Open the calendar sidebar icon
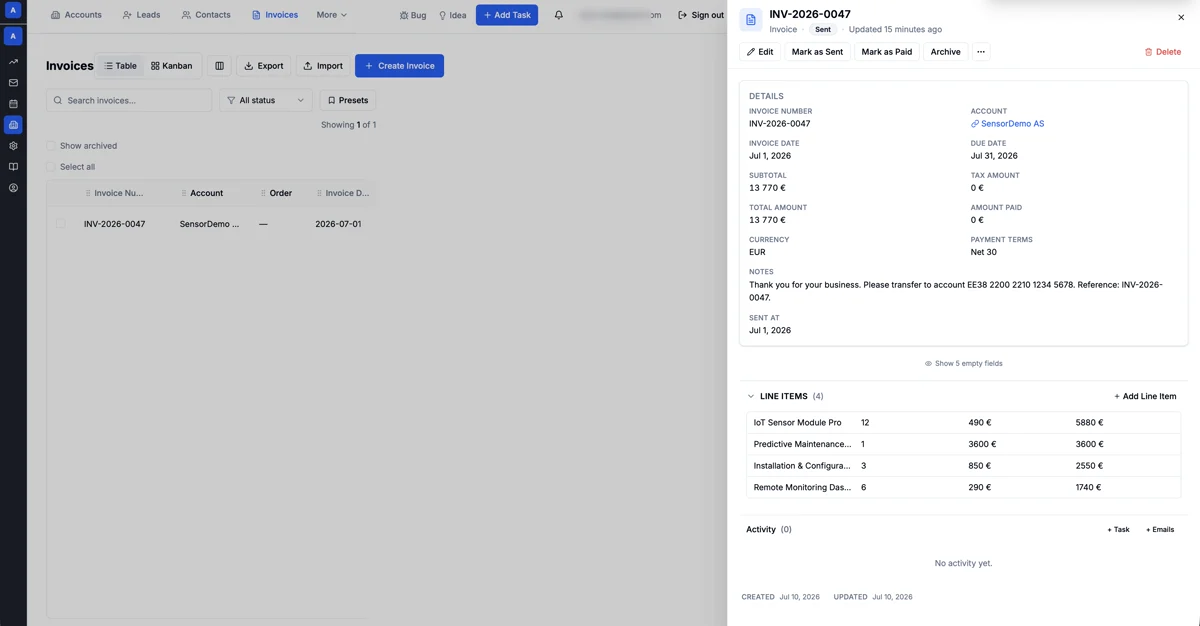This screenshot has width=1200, height=626. click(x=13, y=104)
